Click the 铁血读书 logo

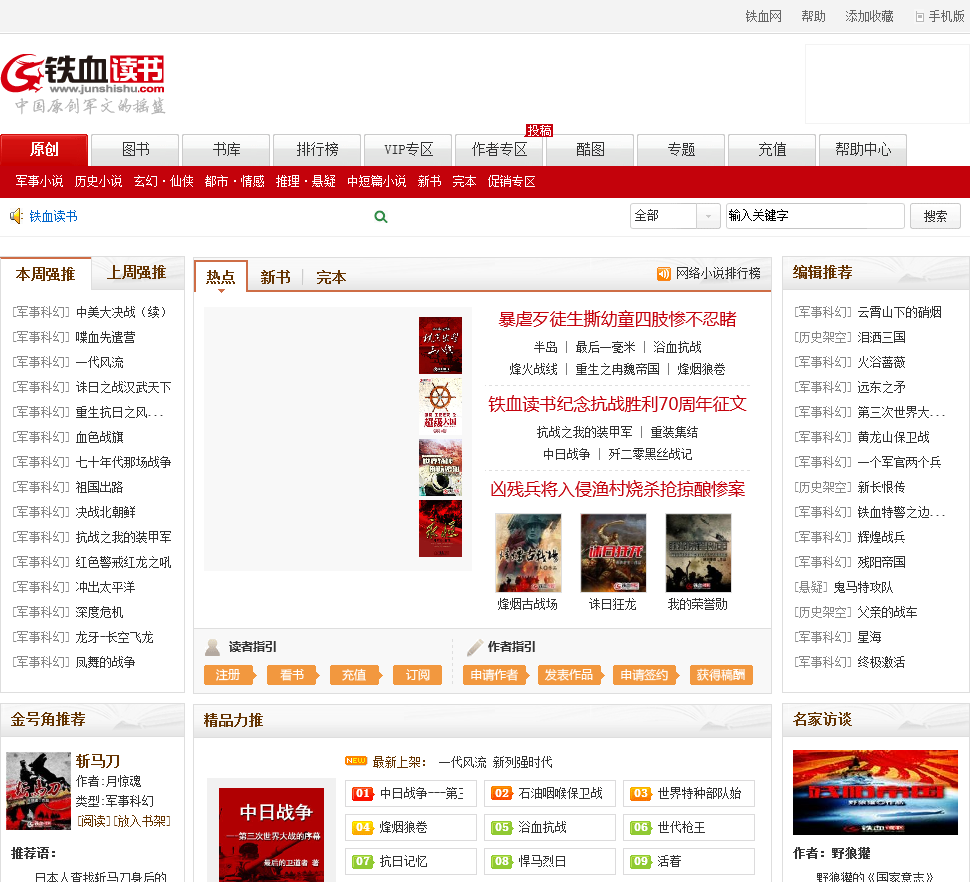click(x=84, y=83)
